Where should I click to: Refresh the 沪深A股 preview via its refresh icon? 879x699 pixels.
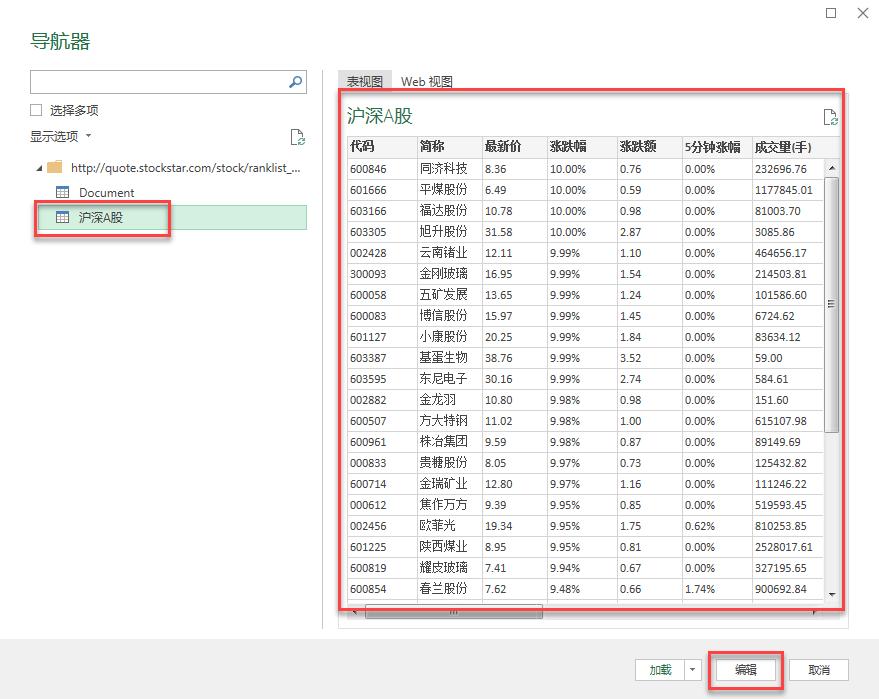point(832,116)
